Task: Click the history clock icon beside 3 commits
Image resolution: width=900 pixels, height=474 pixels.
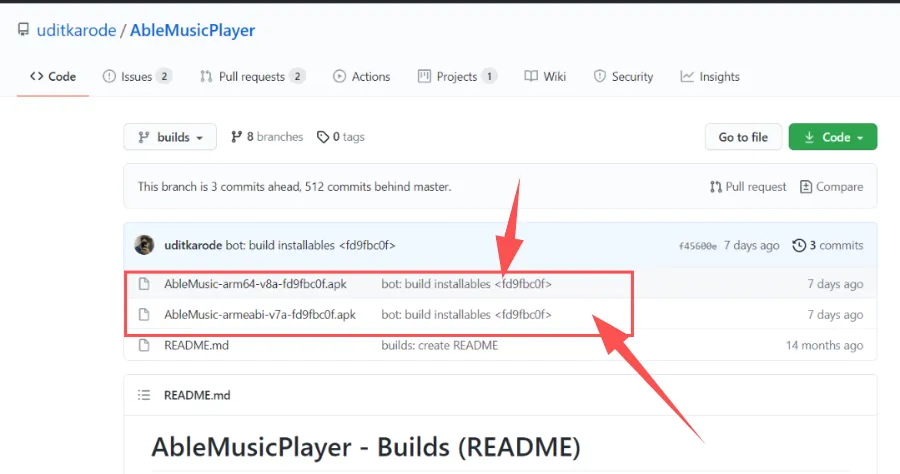Action: tap(799, 246)
